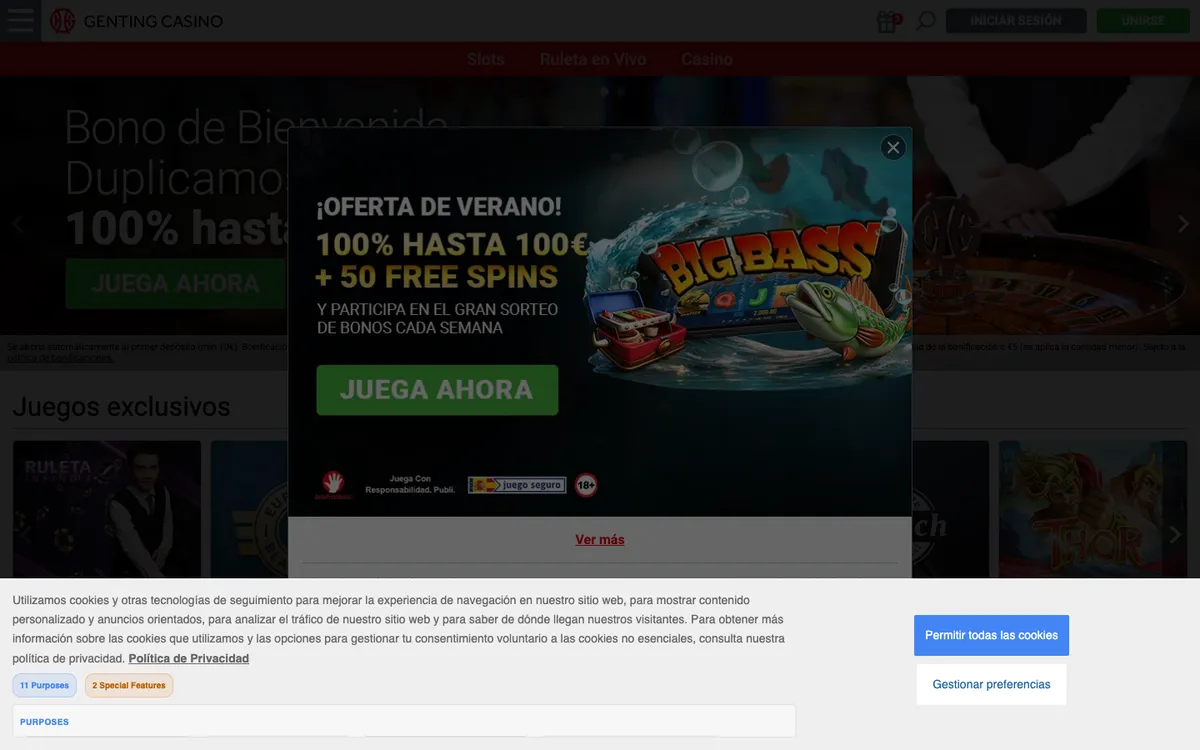
Task: Go to next banner slide arrow
Action: 1183,224
